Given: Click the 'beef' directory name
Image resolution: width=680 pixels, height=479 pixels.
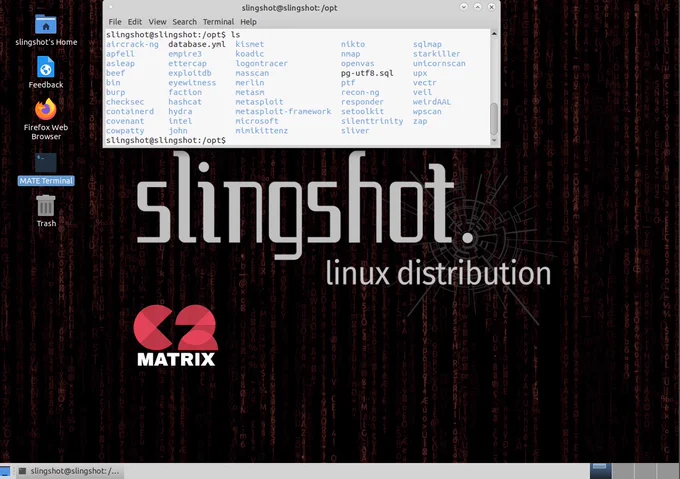Looking at the screenshot, I should click(x=115, y=73).
